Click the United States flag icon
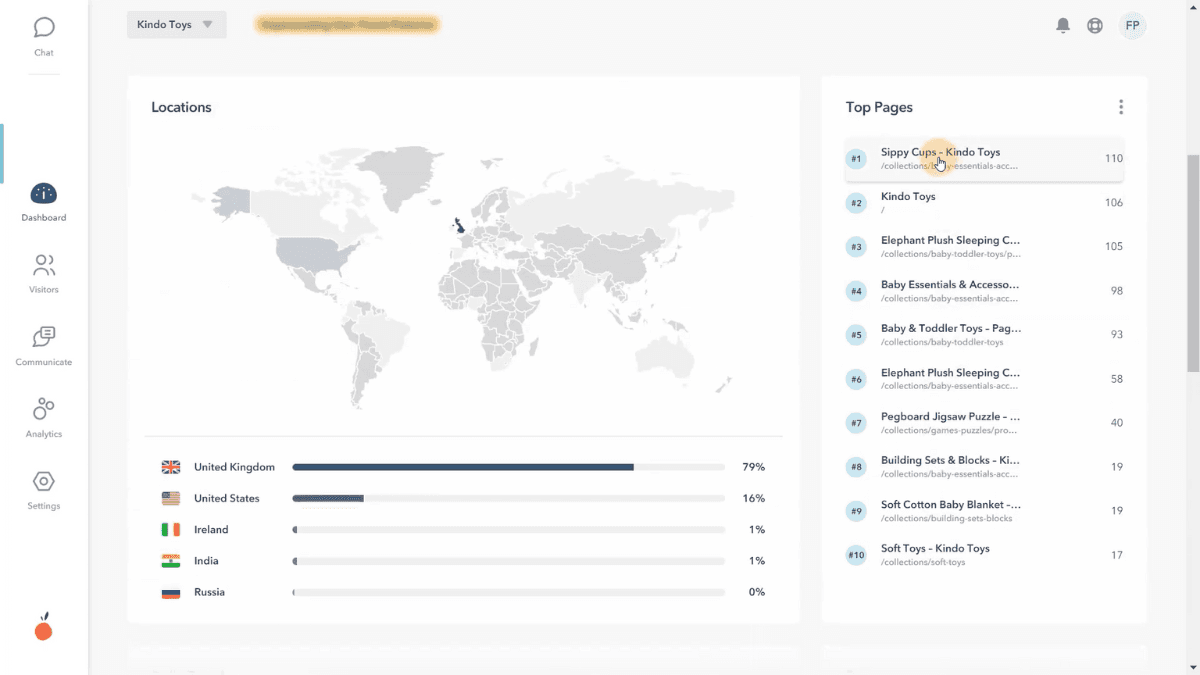The height and width of the screenshot is (675, 1200). [x=171, y=498]
